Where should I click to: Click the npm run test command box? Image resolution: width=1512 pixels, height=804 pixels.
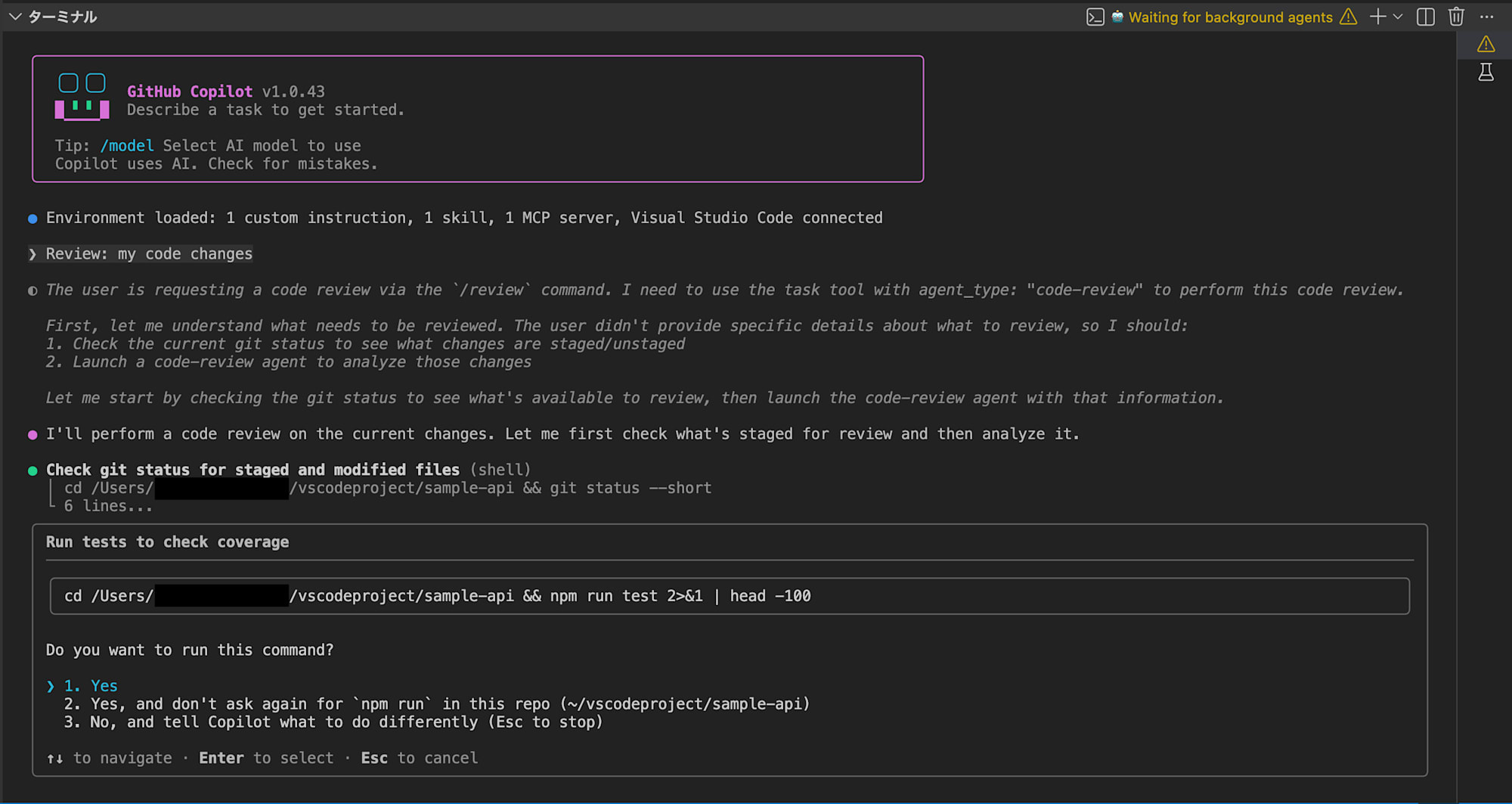coord(730,596)
